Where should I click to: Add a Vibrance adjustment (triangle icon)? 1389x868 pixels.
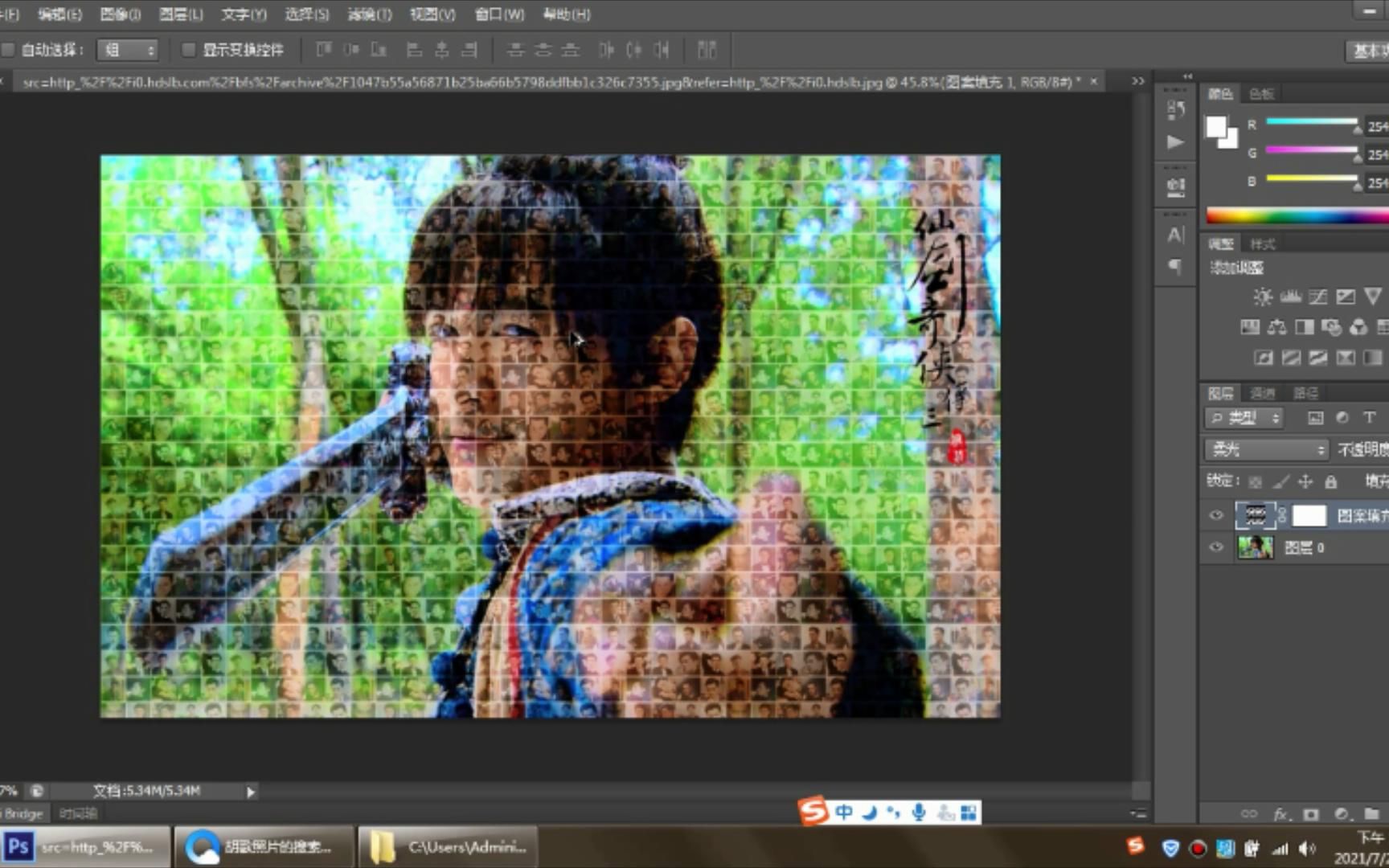[1372, 297]
